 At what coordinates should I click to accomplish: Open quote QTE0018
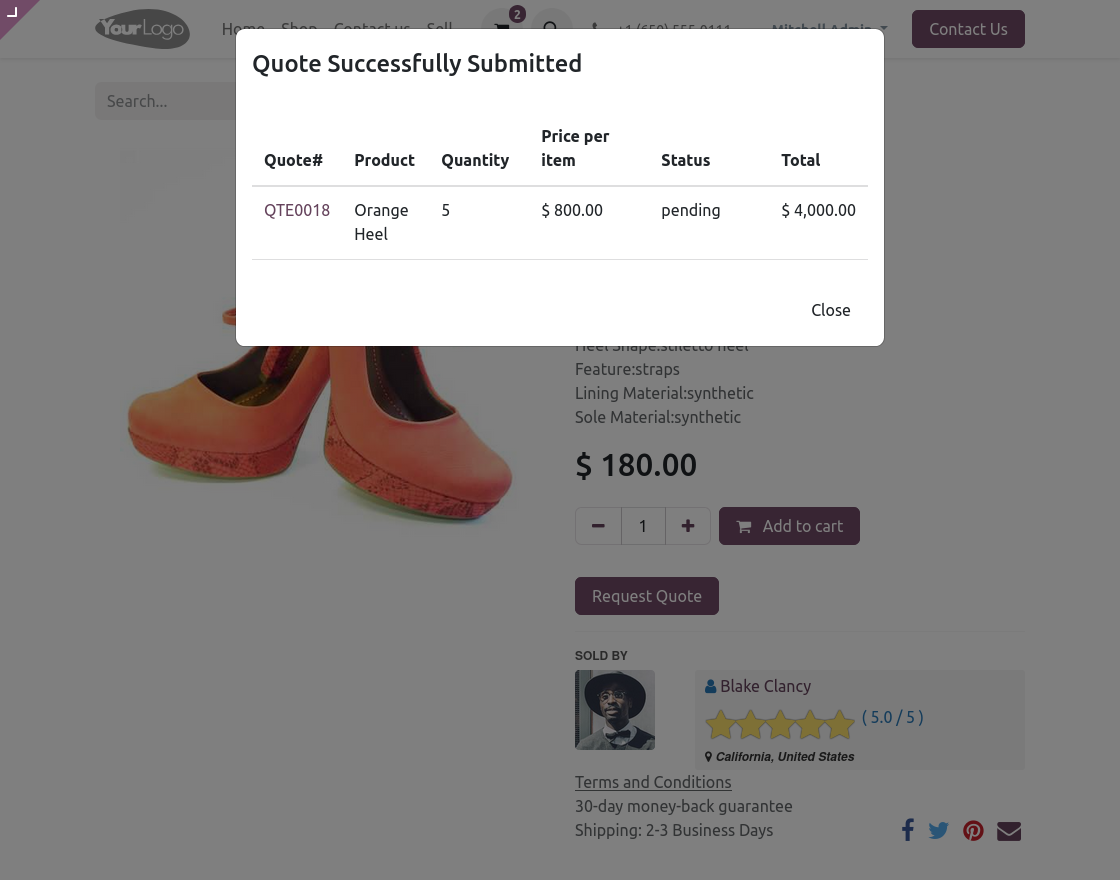297,210
